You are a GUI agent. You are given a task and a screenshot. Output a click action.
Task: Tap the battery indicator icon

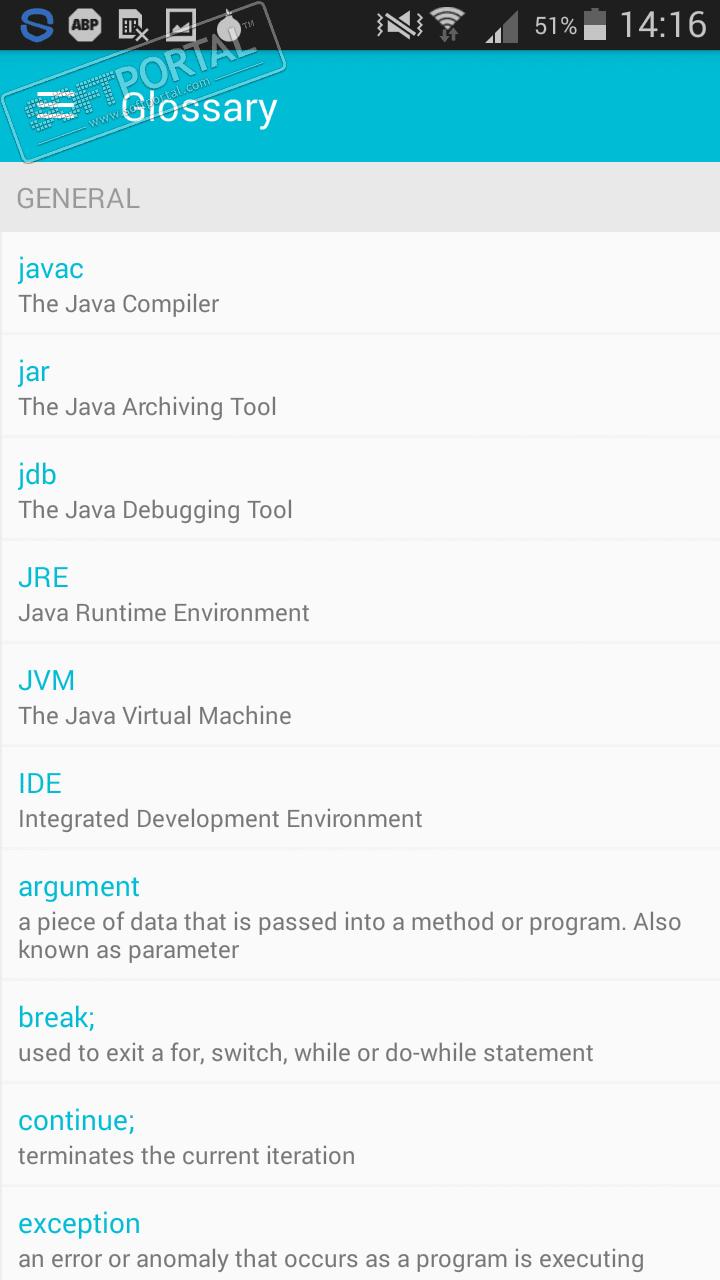(x=595, y=24)
